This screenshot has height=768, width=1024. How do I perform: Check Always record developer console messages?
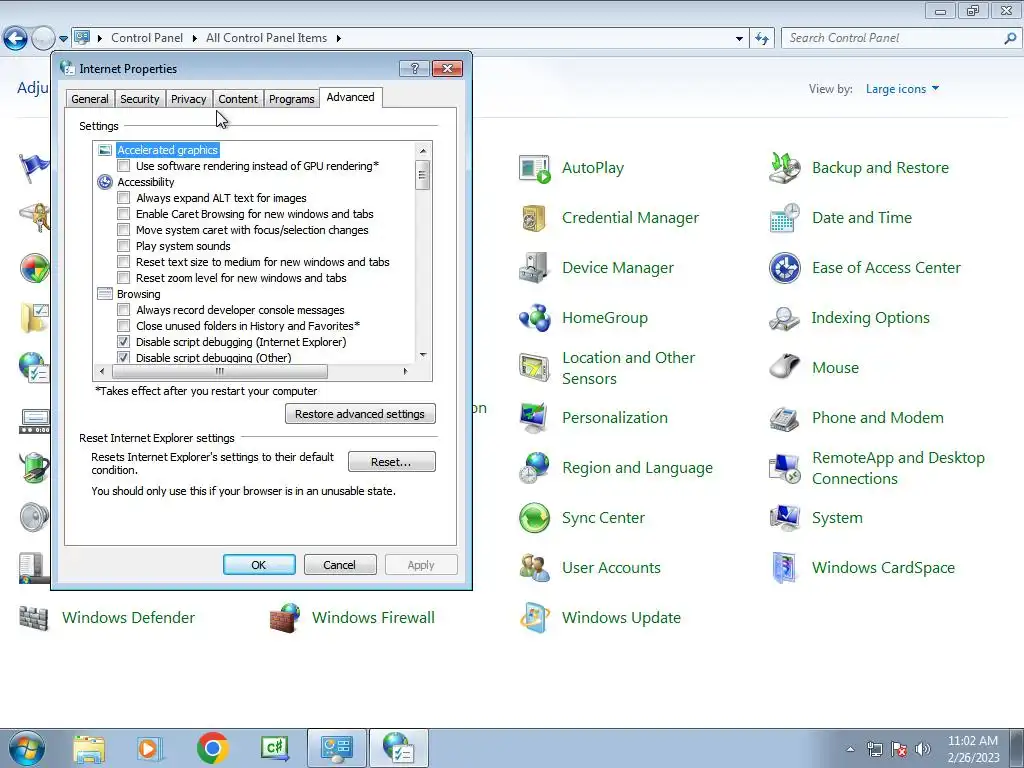pyautogui.click(x=123, y=310)
